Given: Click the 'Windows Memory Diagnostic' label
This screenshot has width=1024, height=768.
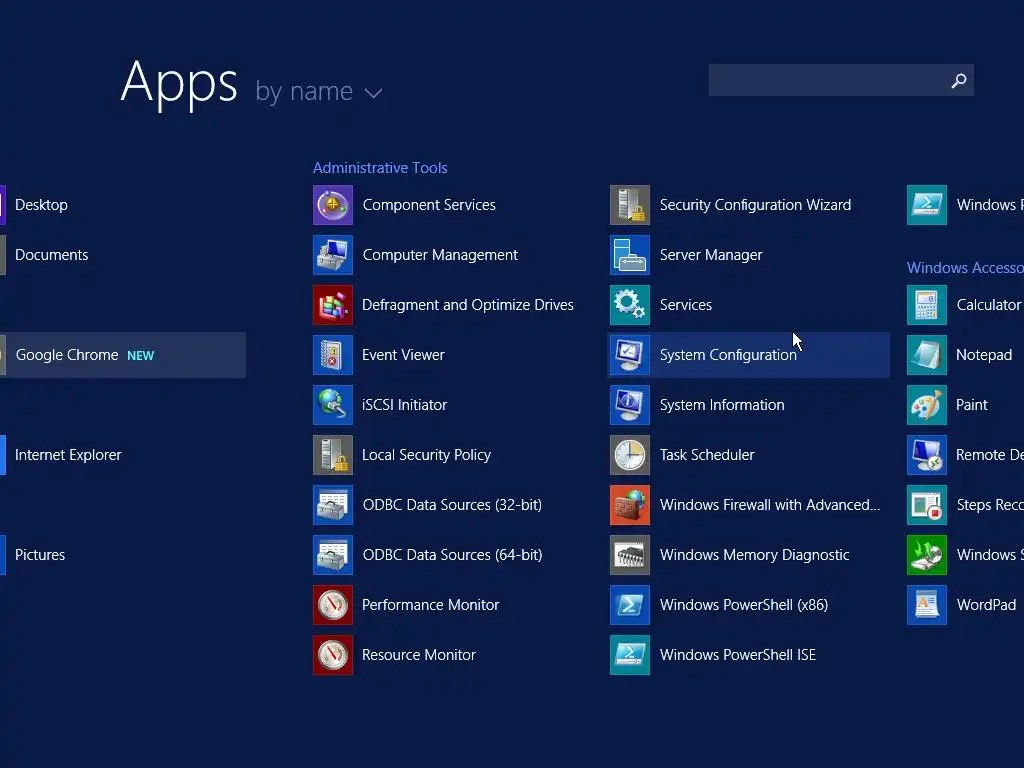Looking at the screenshot, I should tap(754, 555).
